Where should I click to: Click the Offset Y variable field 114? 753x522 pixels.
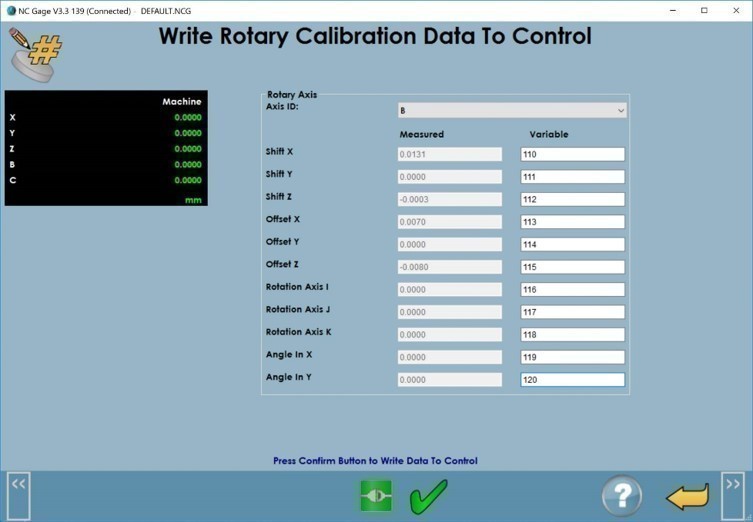[572, 244]
